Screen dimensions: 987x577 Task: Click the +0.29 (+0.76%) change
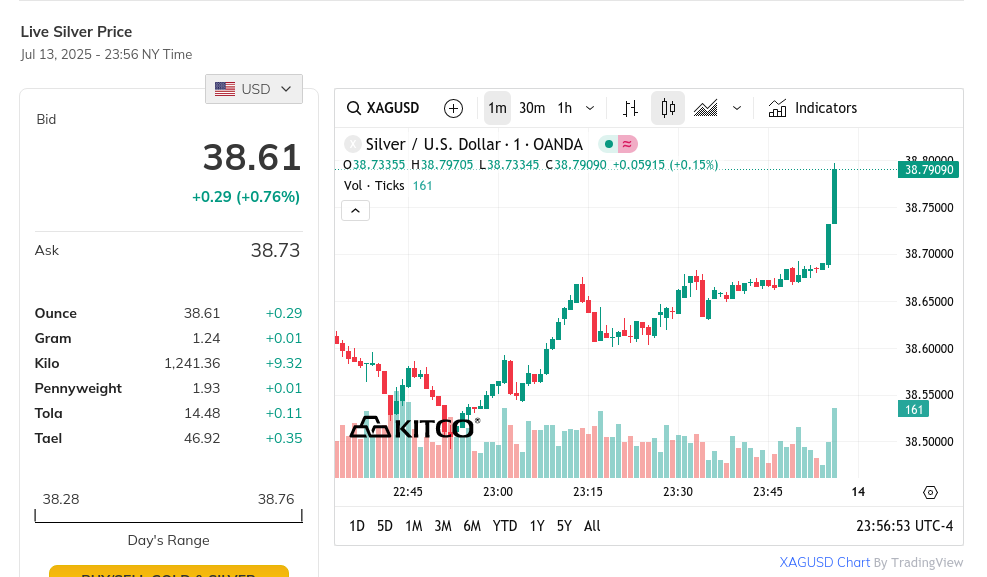[245, 197]
